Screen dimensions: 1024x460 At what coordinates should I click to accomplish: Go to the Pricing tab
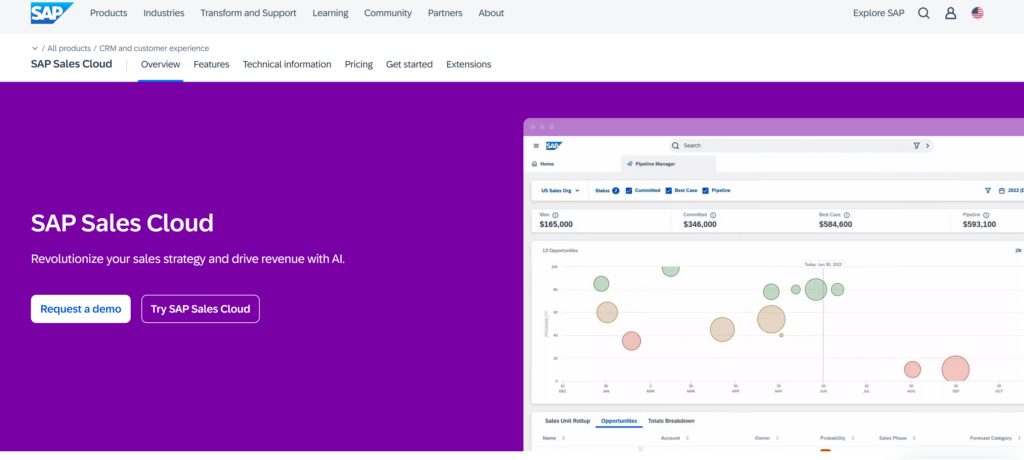click(359, 65)
